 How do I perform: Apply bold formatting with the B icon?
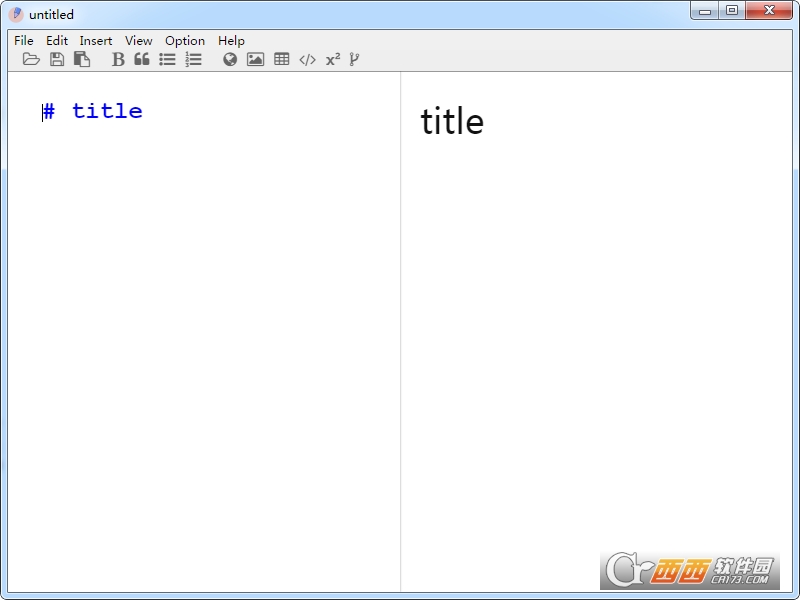(x=118, y=59)
